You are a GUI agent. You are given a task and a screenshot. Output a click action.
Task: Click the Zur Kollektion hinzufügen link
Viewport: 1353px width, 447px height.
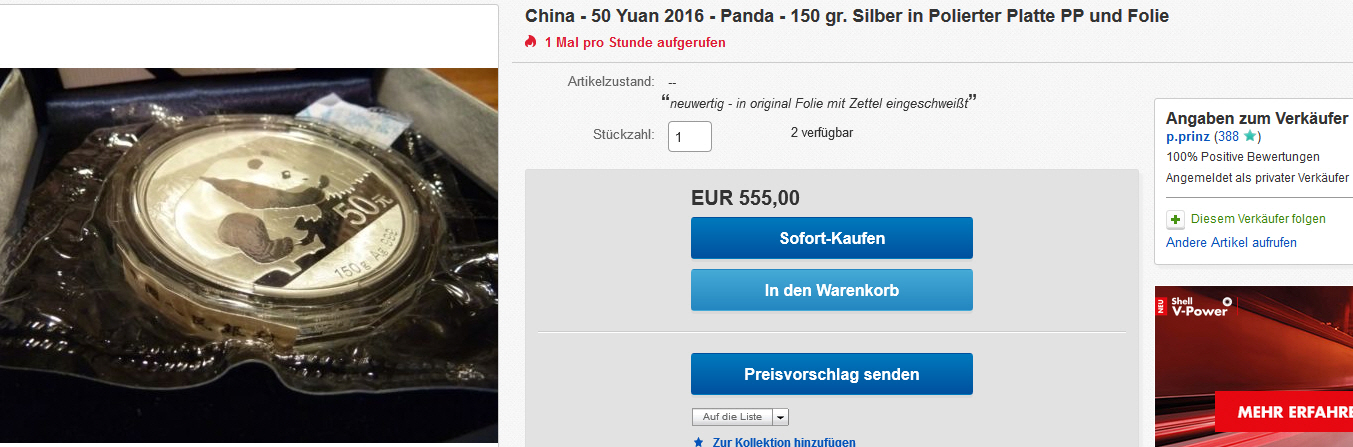click(783, 442)
